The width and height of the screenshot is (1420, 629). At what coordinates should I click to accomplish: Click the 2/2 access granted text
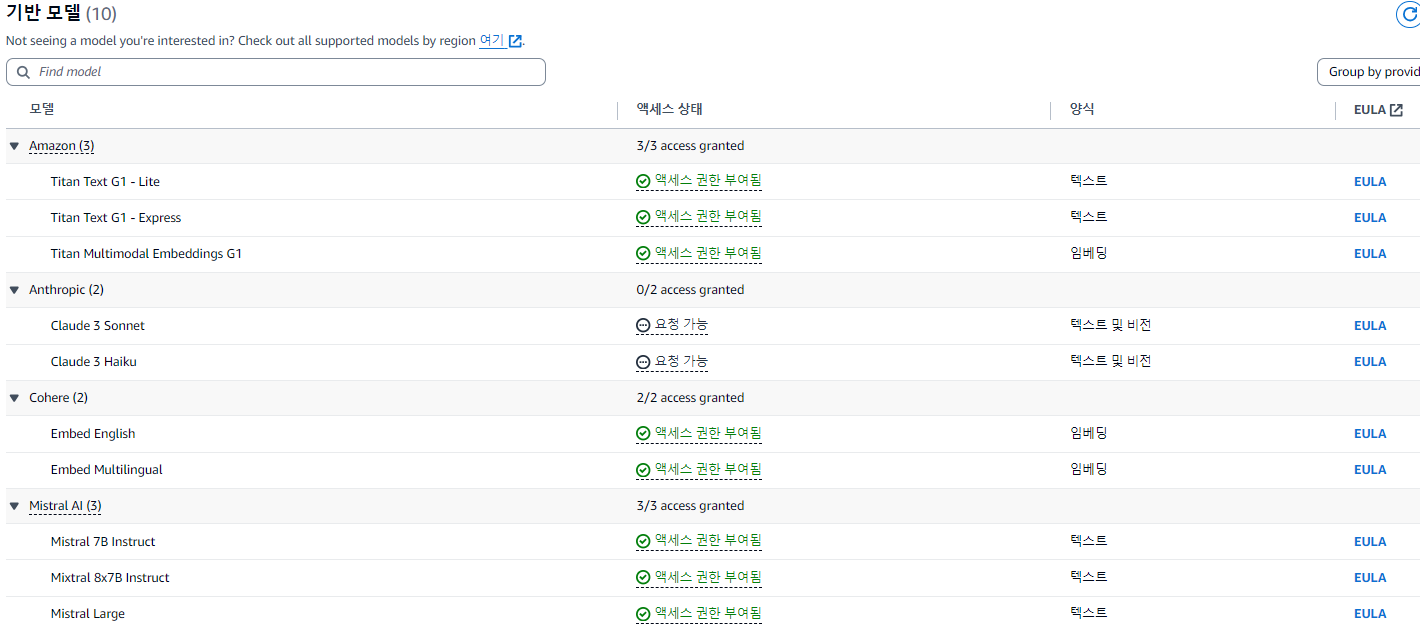[x=690, y=398]
